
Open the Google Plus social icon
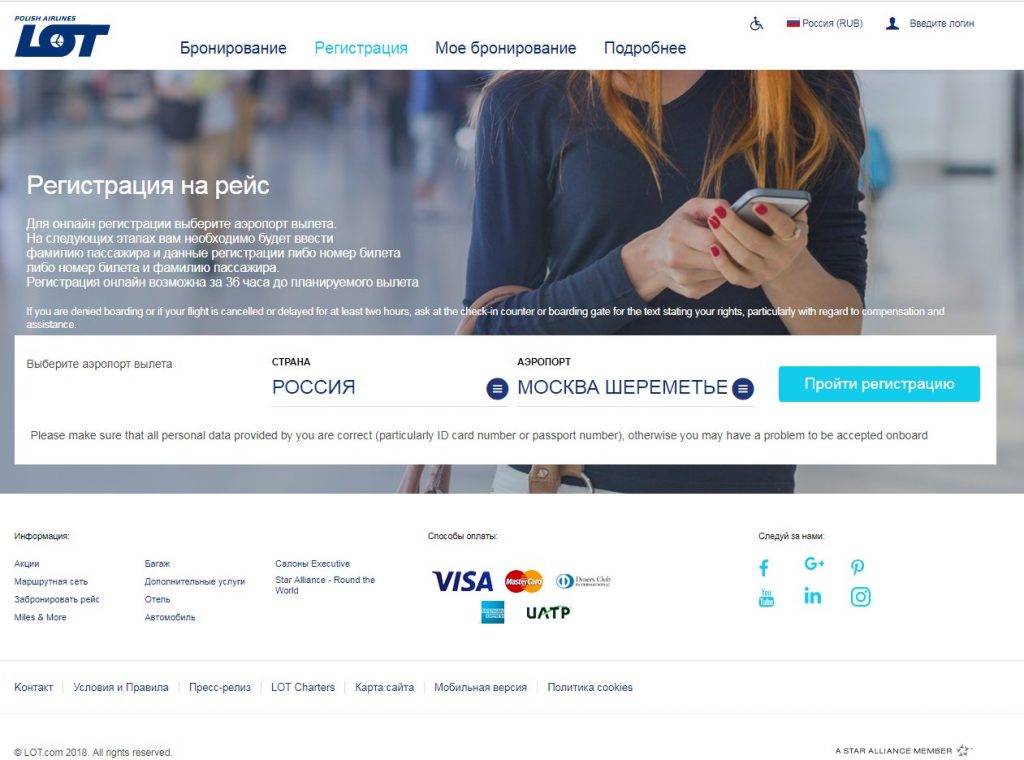pyautogui.click(x=814, y=563)
